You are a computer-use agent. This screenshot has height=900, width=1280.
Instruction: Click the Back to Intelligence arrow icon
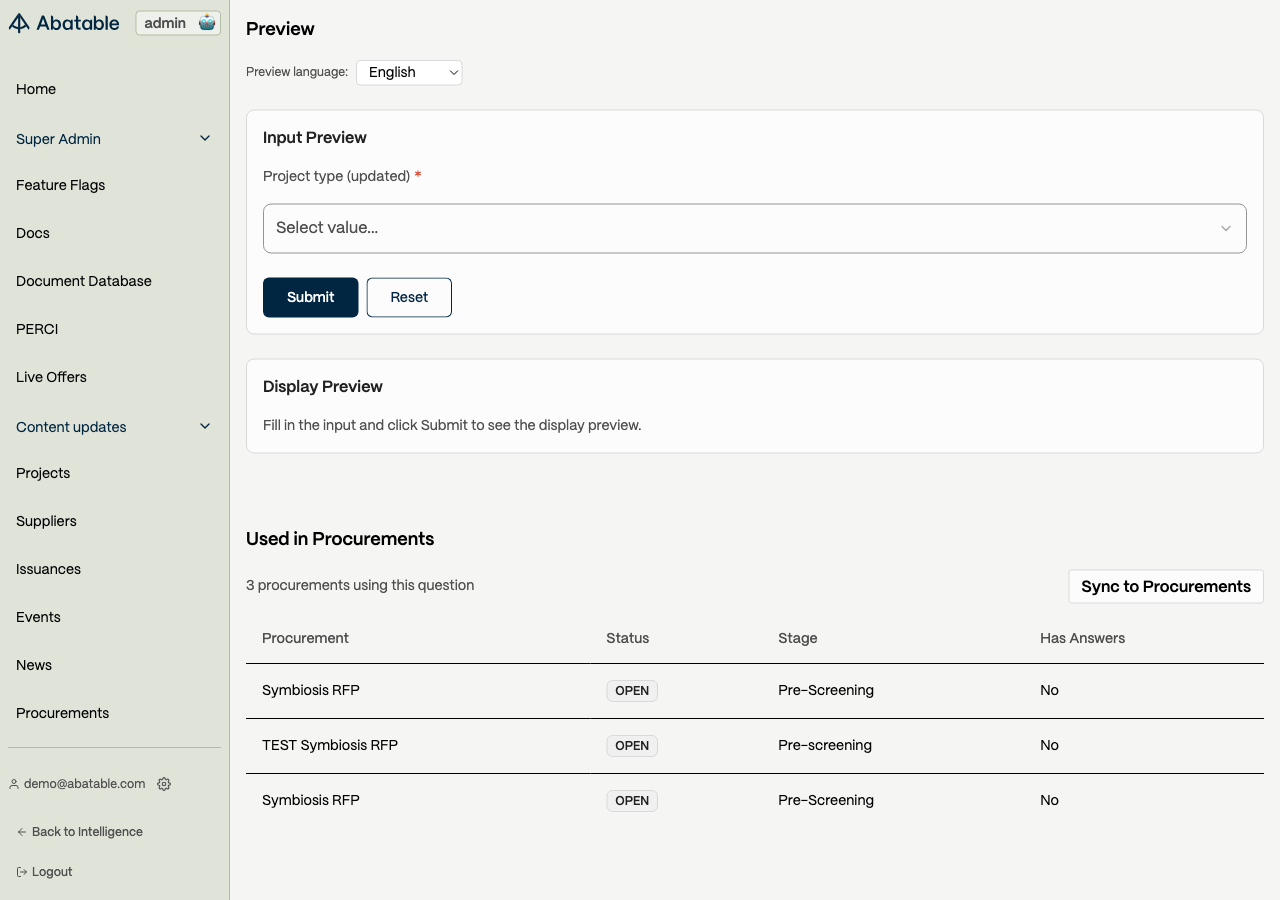coord(22,832)
